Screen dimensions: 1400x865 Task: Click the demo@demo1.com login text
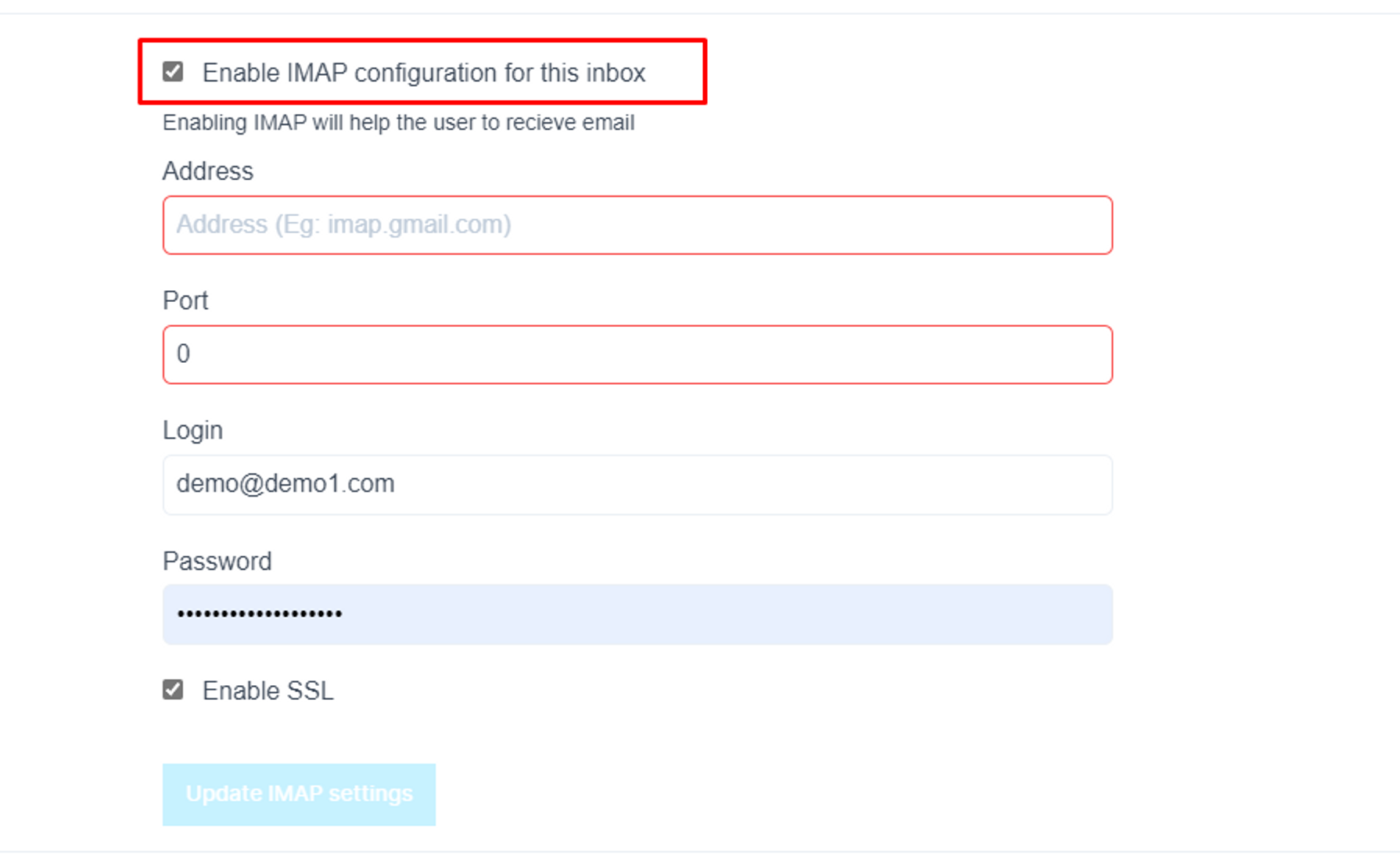pos(285,484)
